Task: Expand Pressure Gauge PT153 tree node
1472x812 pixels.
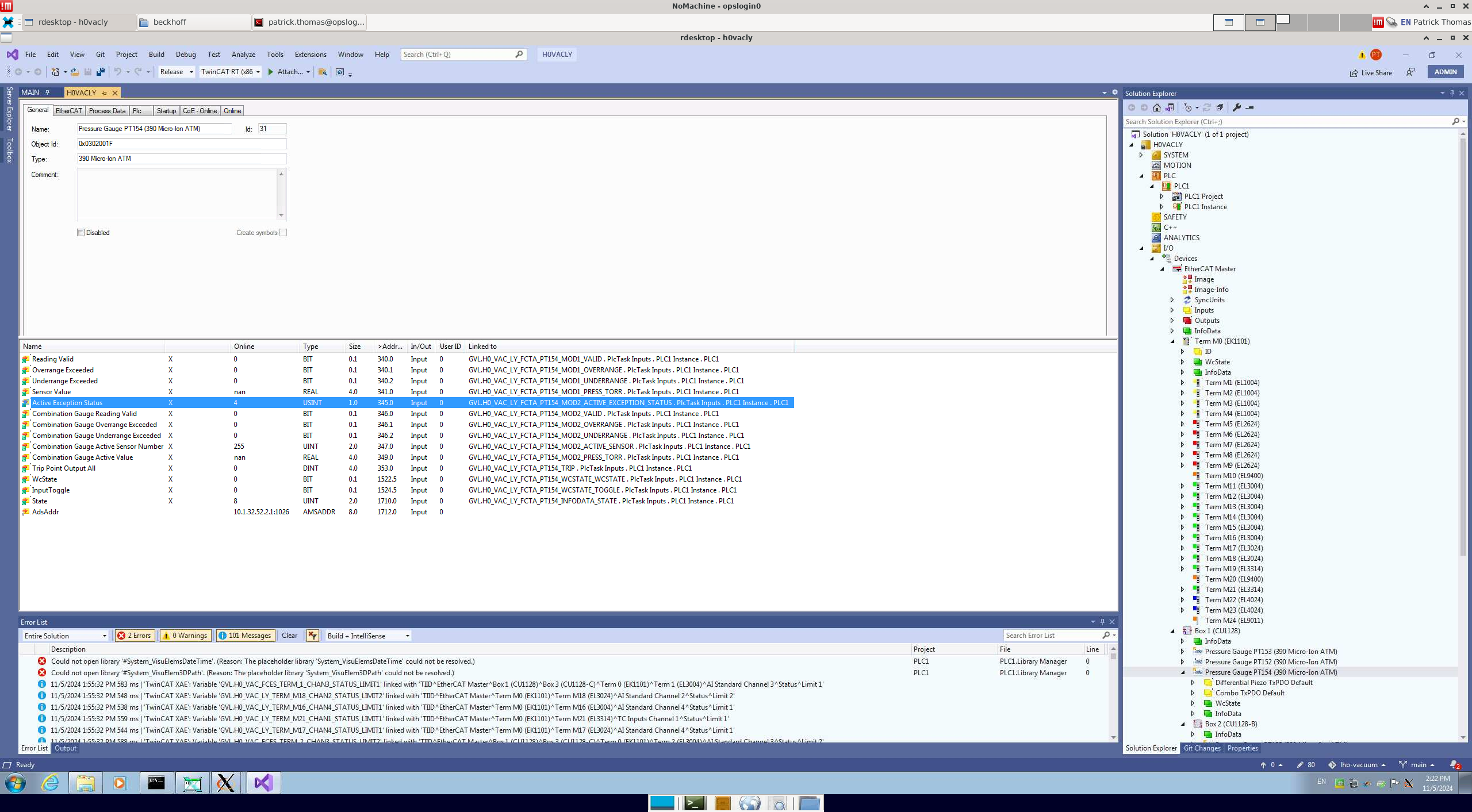Action: point(1183,652)
